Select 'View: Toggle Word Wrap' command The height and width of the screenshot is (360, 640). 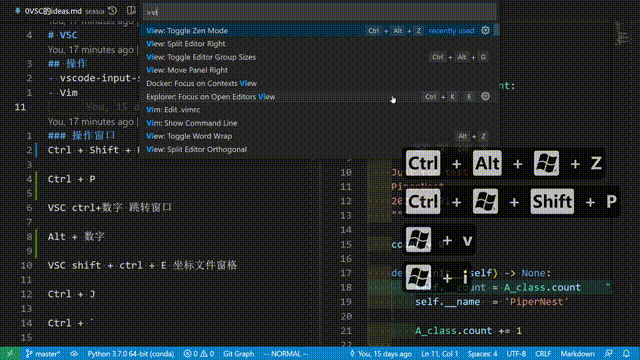point(319,136)
